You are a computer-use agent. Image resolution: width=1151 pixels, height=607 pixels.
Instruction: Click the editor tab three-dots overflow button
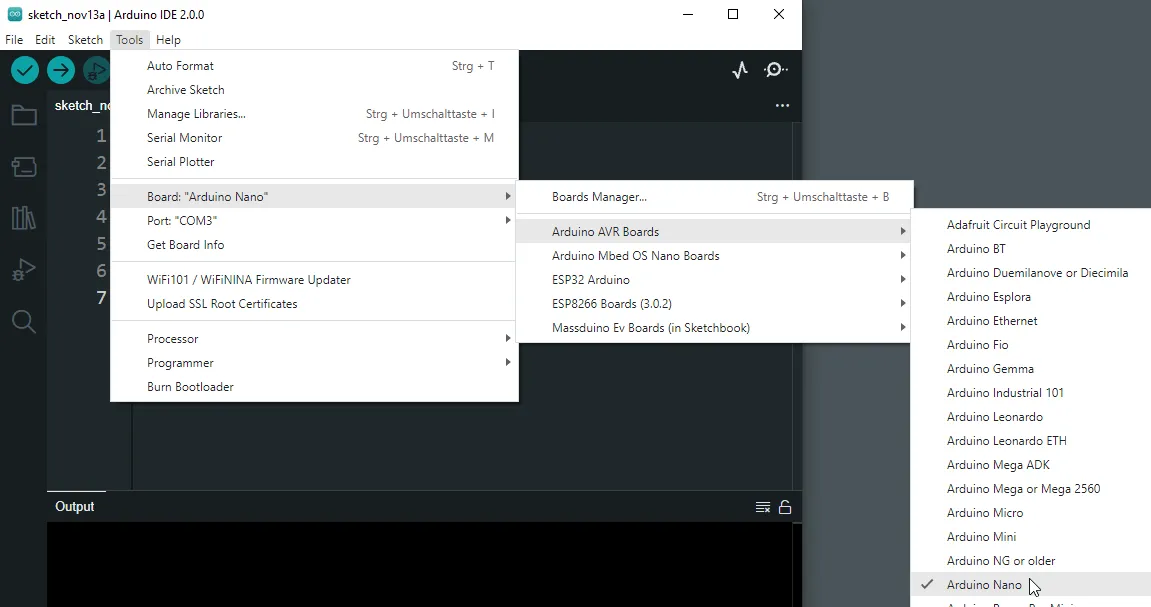(x=782, y=106)
